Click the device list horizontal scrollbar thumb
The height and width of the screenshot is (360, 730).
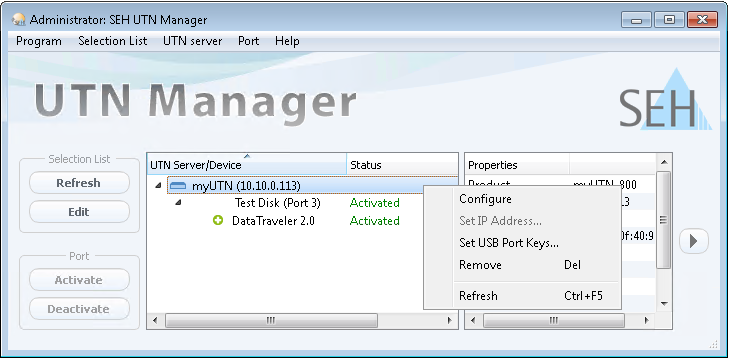[x=271, y=320]
